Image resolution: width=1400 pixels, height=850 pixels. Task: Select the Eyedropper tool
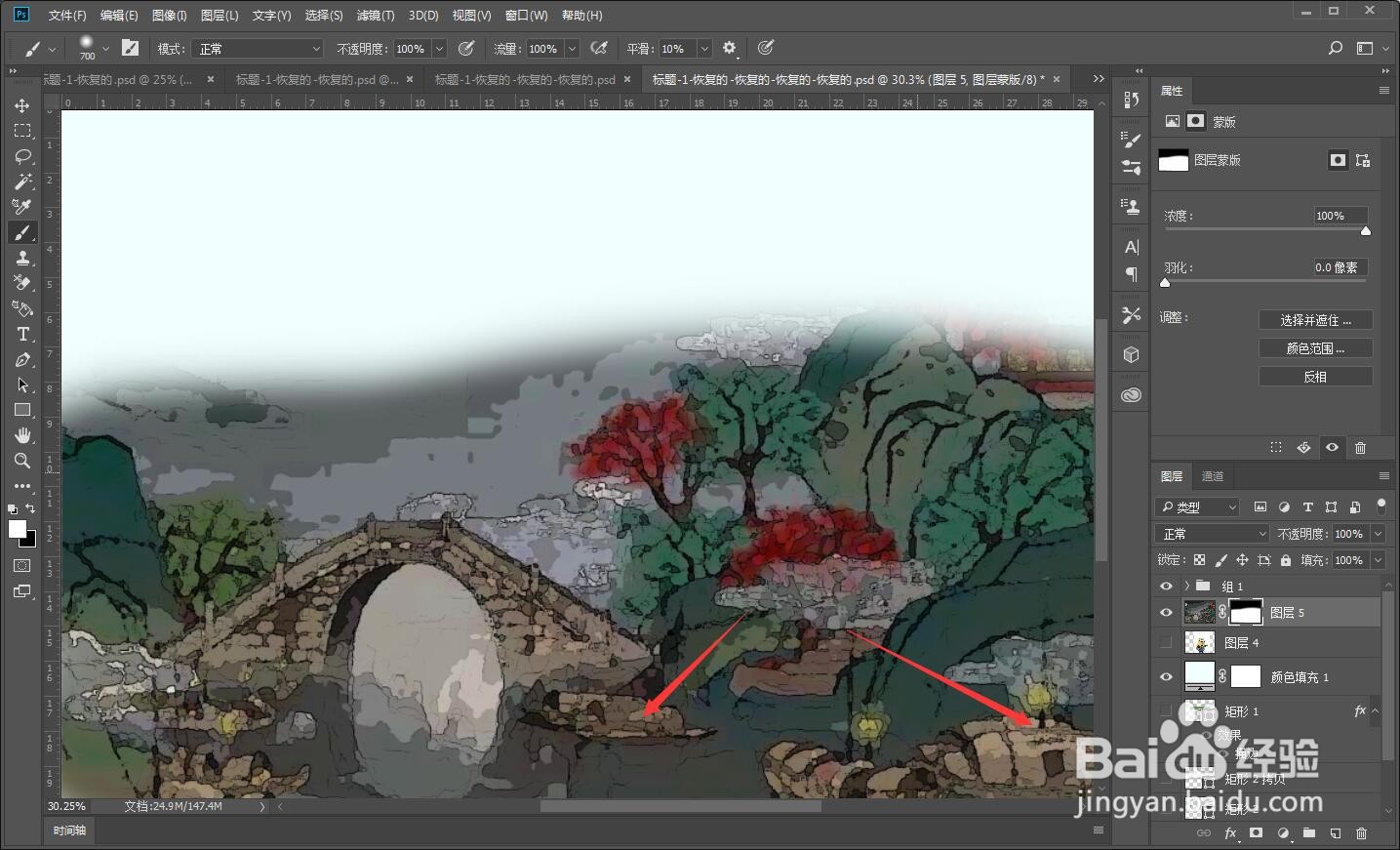(22, 207)
